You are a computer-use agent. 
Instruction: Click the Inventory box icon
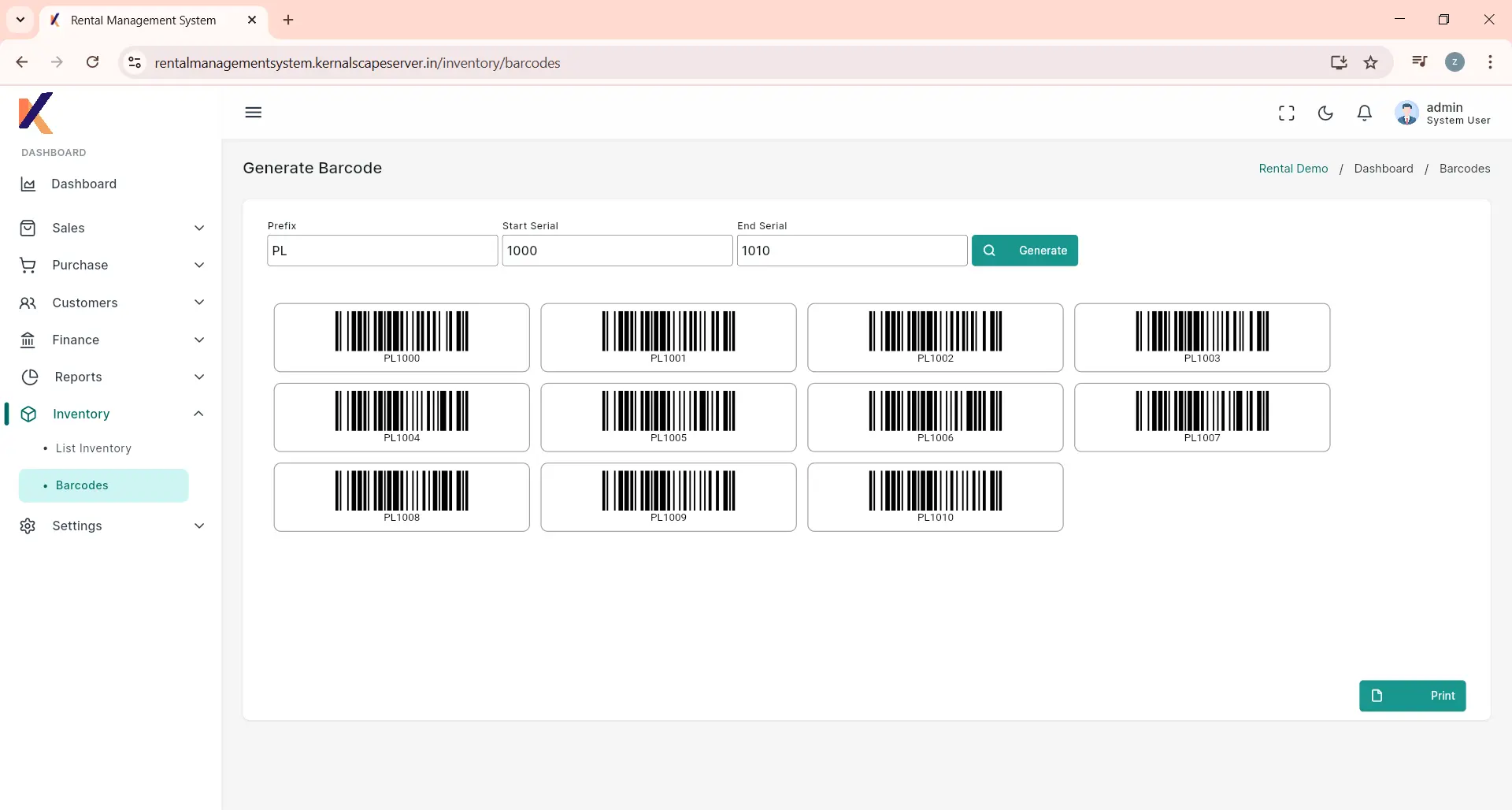(x=29, y=414)
